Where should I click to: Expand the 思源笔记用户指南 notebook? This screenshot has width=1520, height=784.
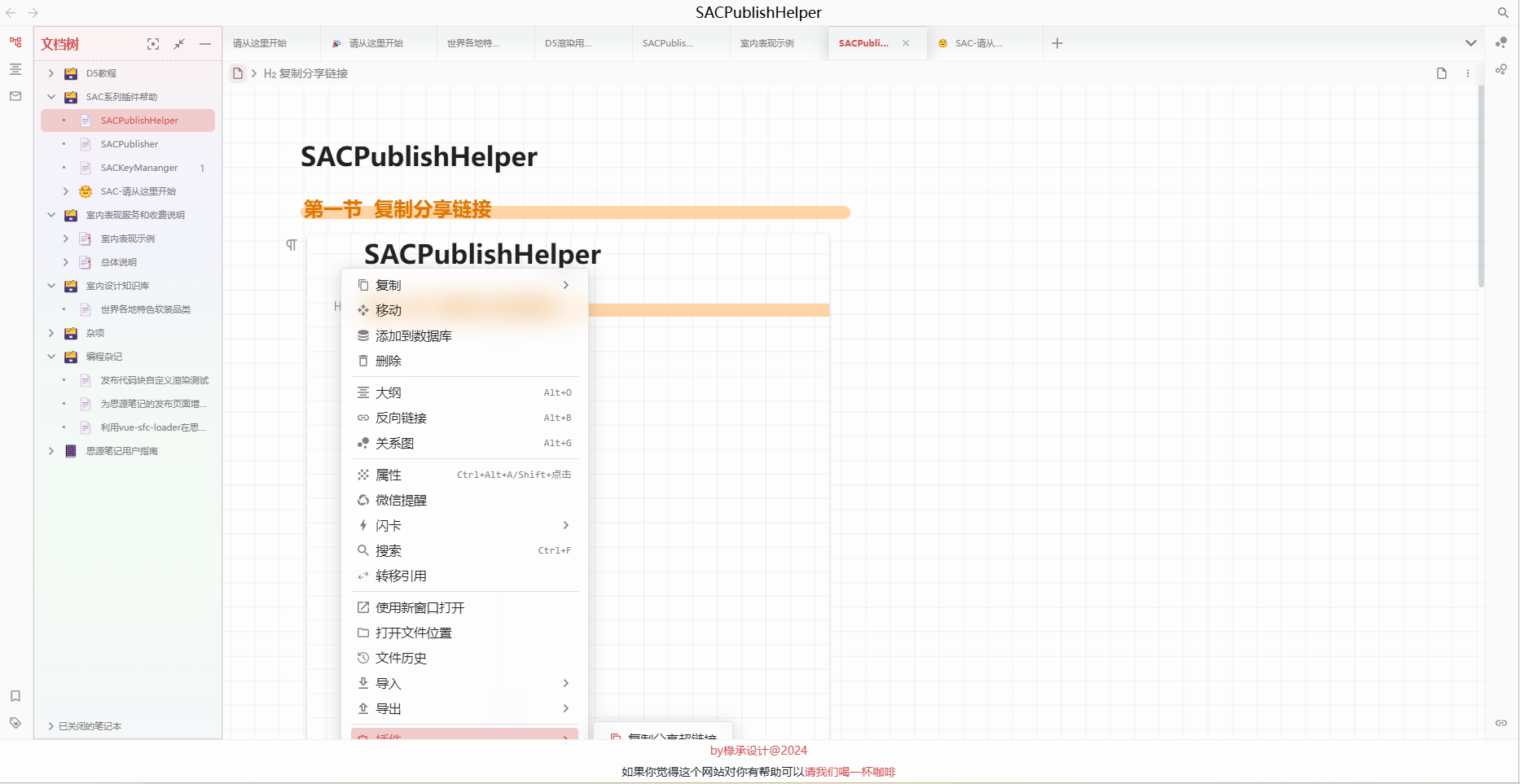51,451
